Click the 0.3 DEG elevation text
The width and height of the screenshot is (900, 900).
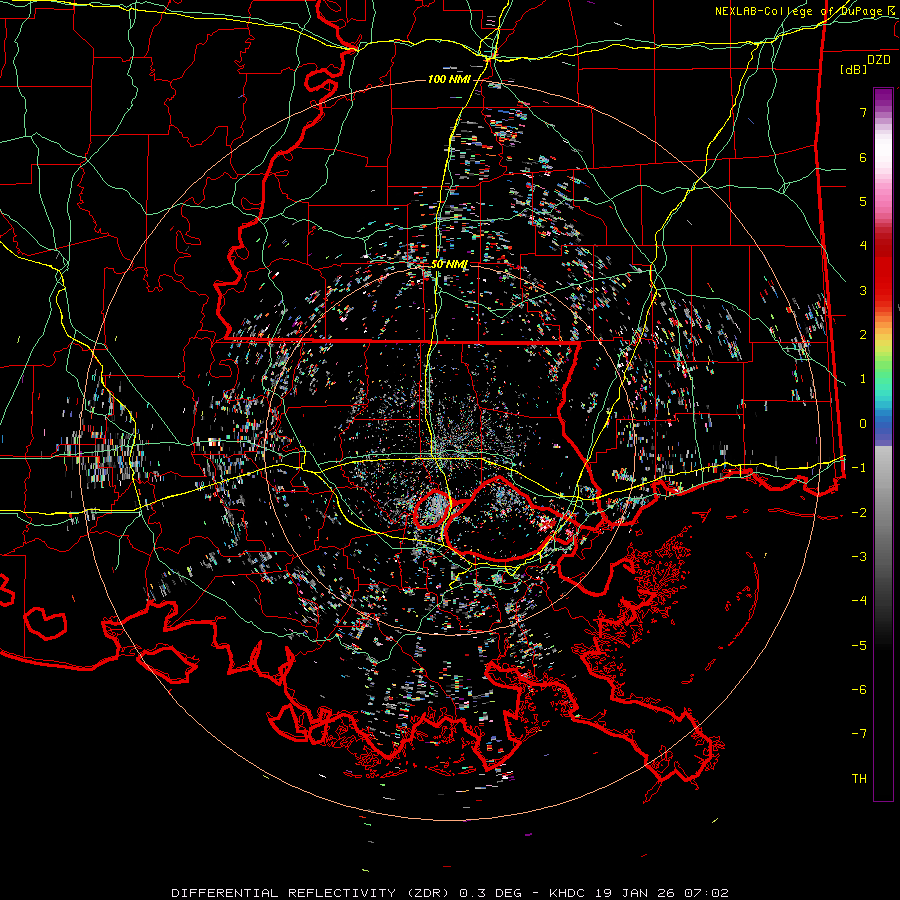pyautogui.click(x=491, y=893)
